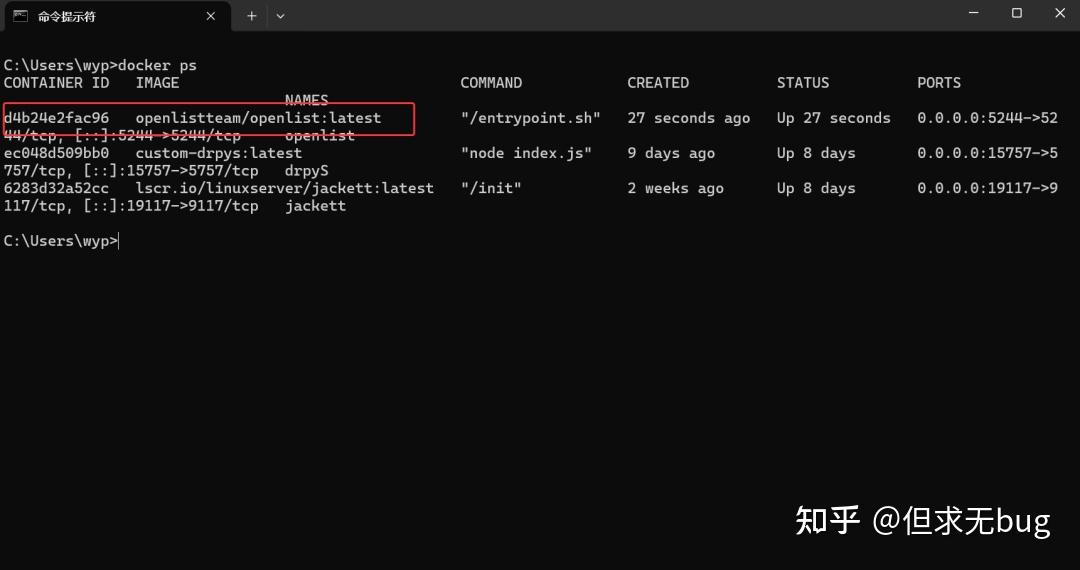This screenshot has height=570, width=1080.
Task: Click the container name openlist
Action: 320,136
